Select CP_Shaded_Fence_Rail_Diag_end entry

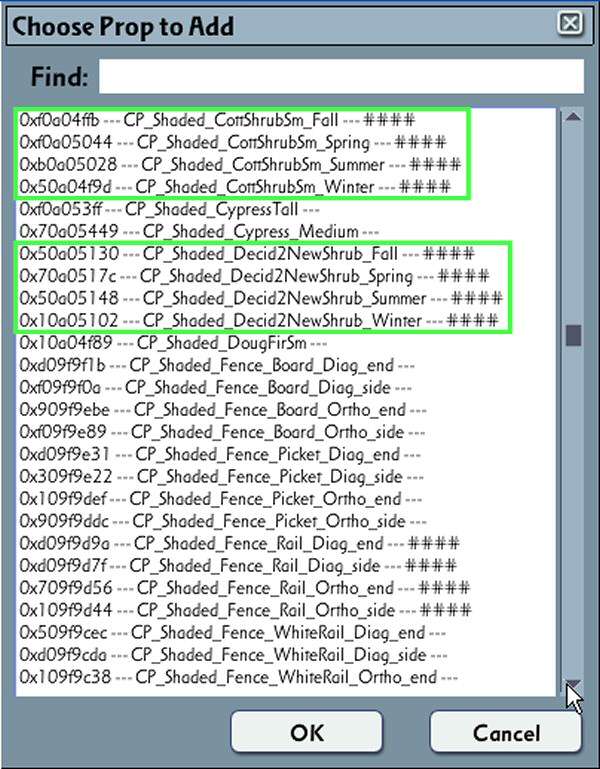(x=239, y=543)
